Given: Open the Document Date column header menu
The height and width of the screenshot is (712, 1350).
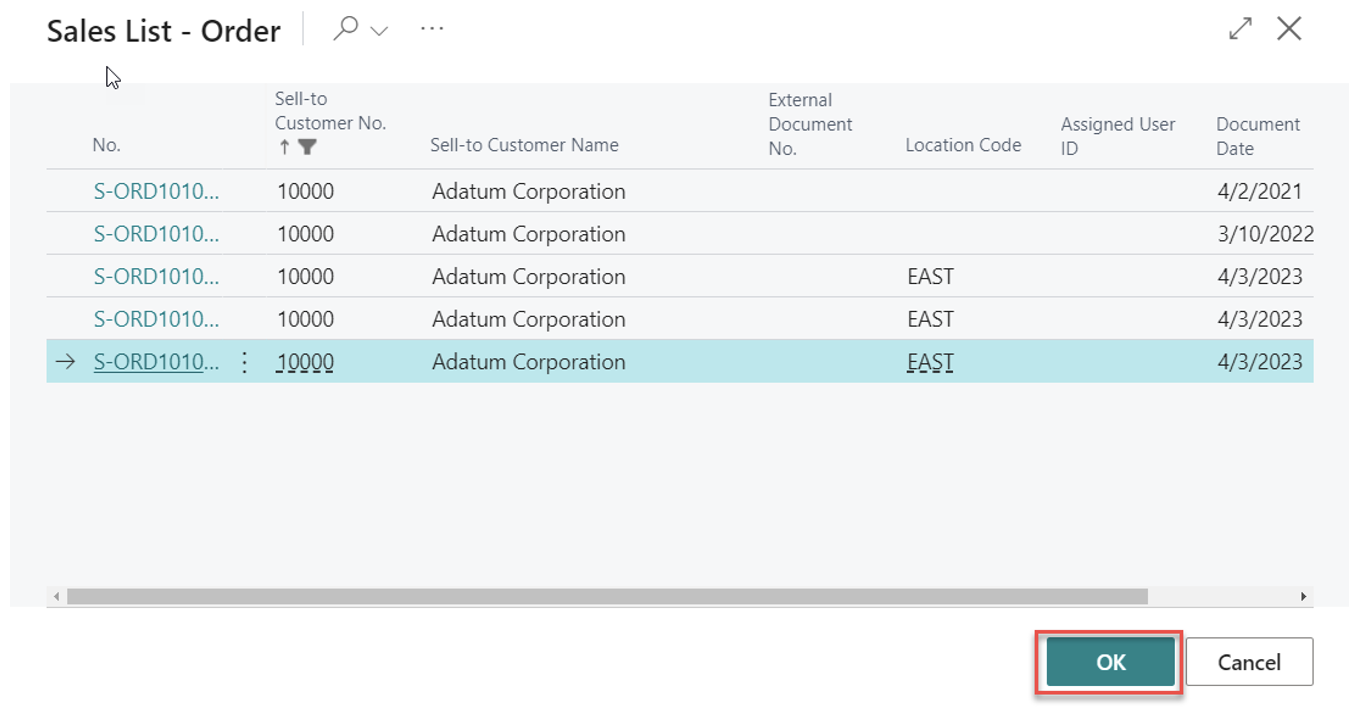Looking at the screenshot, I should pos(1258,134).
